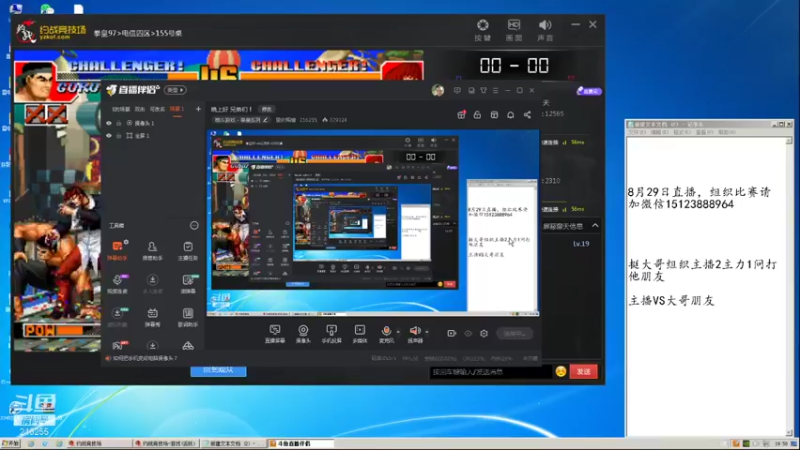
Task: Click the Notepad vertical scrollbar
Action: 789,286
